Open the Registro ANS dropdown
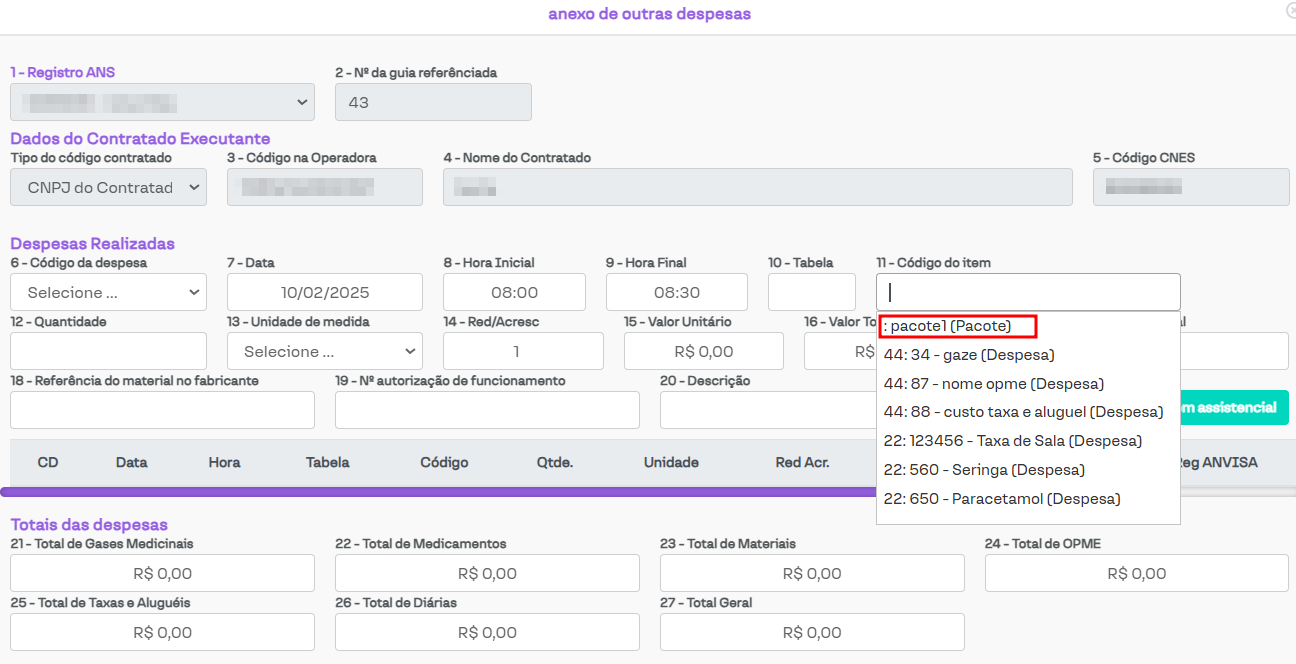Image resolution: width=1296 pixels, height=664 pixels. tap(162, 102)
